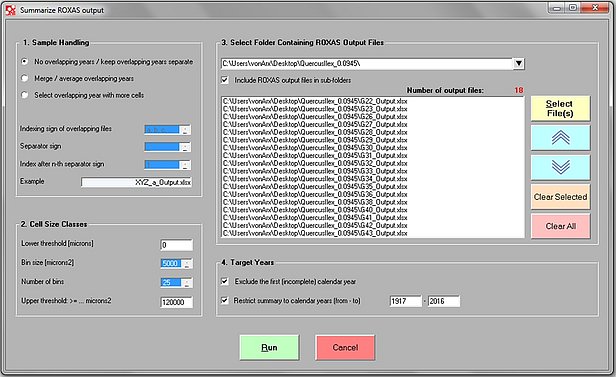Screen dimensions: 616x377
Task: Select the G35_Output.xlsx file row
Action: click(x=315, y=187)
